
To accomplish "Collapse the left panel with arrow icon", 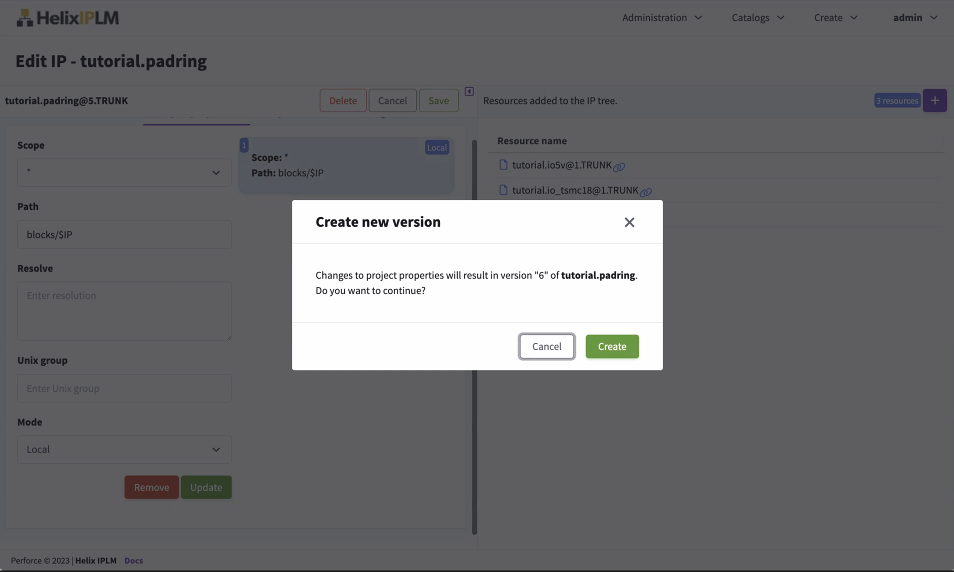I will coord(469,92).
